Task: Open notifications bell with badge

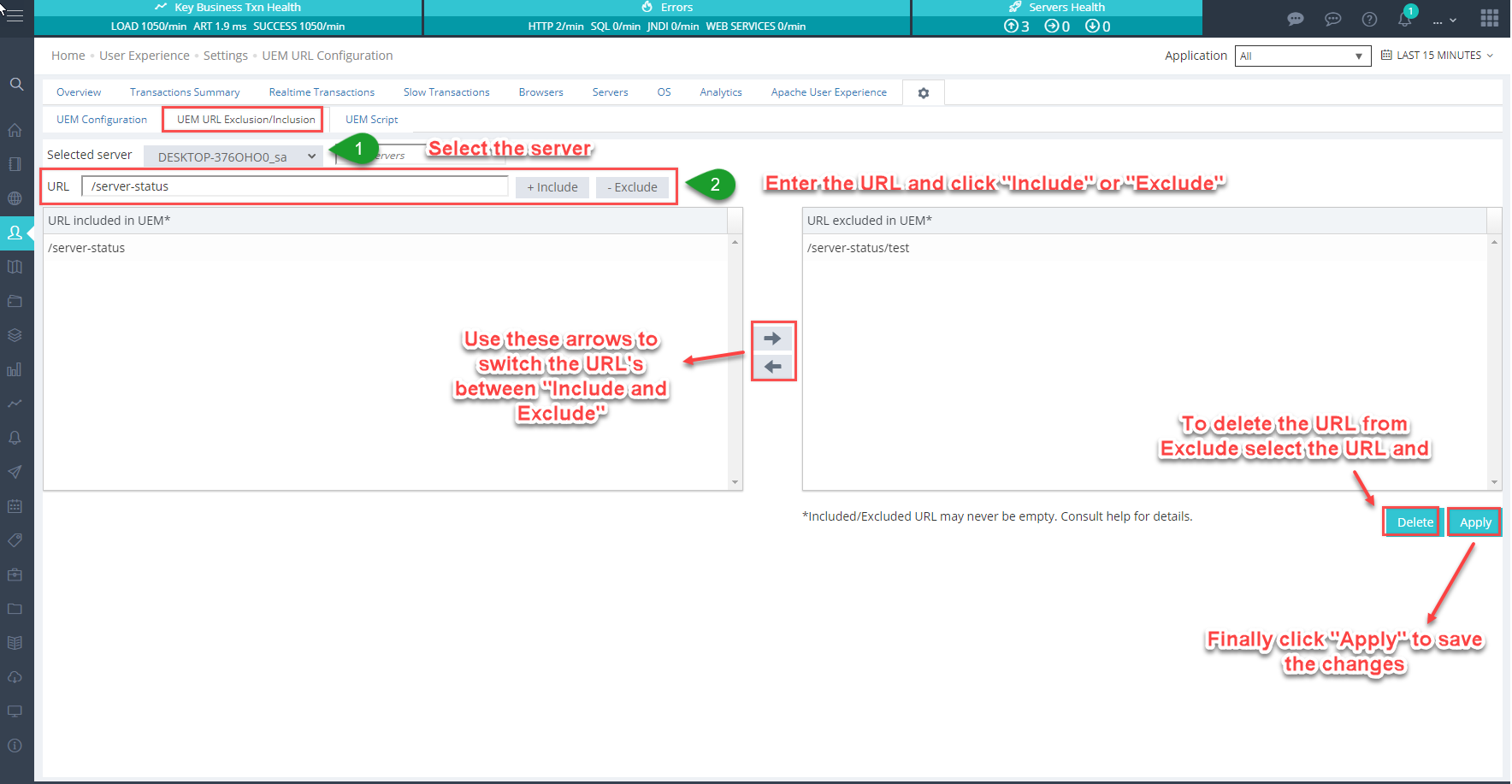Action: tap(1405, 19)
